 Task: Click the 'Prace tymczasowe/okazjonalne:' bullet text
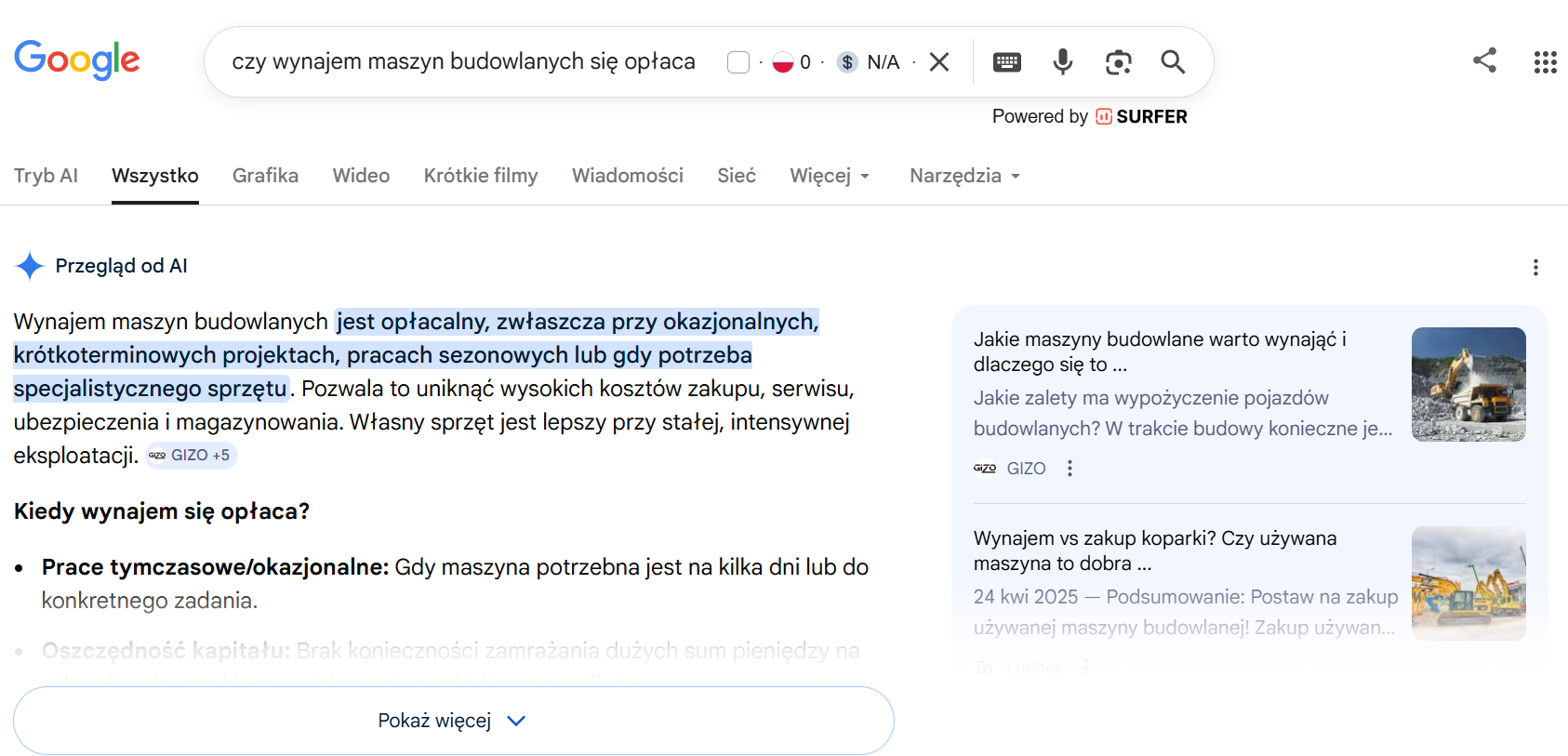[x=215, y=567]
